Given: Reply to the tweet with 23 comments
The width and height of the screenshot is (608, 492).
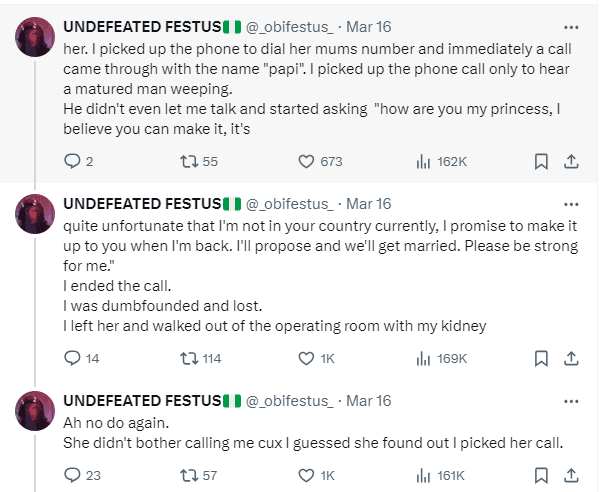Looking at the screenshot, I should click(x=72, y=475).
